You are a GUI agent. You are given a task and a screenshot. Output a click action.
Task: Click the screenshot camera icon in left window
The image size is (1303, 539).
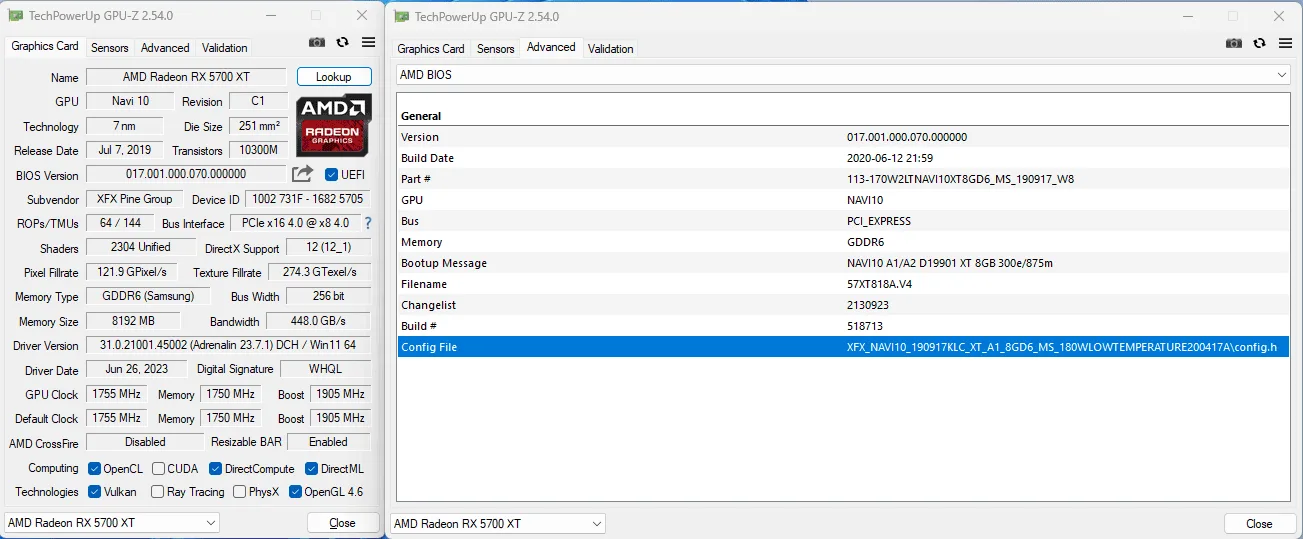pyautogui.click(x=317, y=42)
